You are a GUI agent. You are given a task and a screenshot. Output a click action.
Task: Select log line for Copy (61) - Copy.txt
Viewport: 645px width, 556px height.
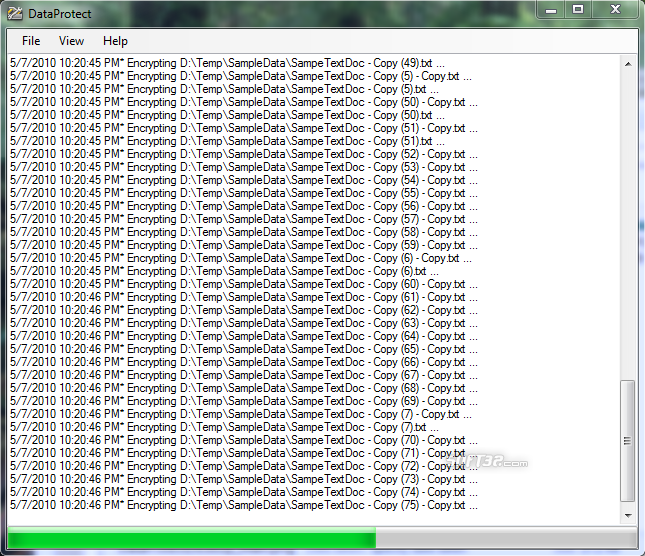tap(244, 297)
